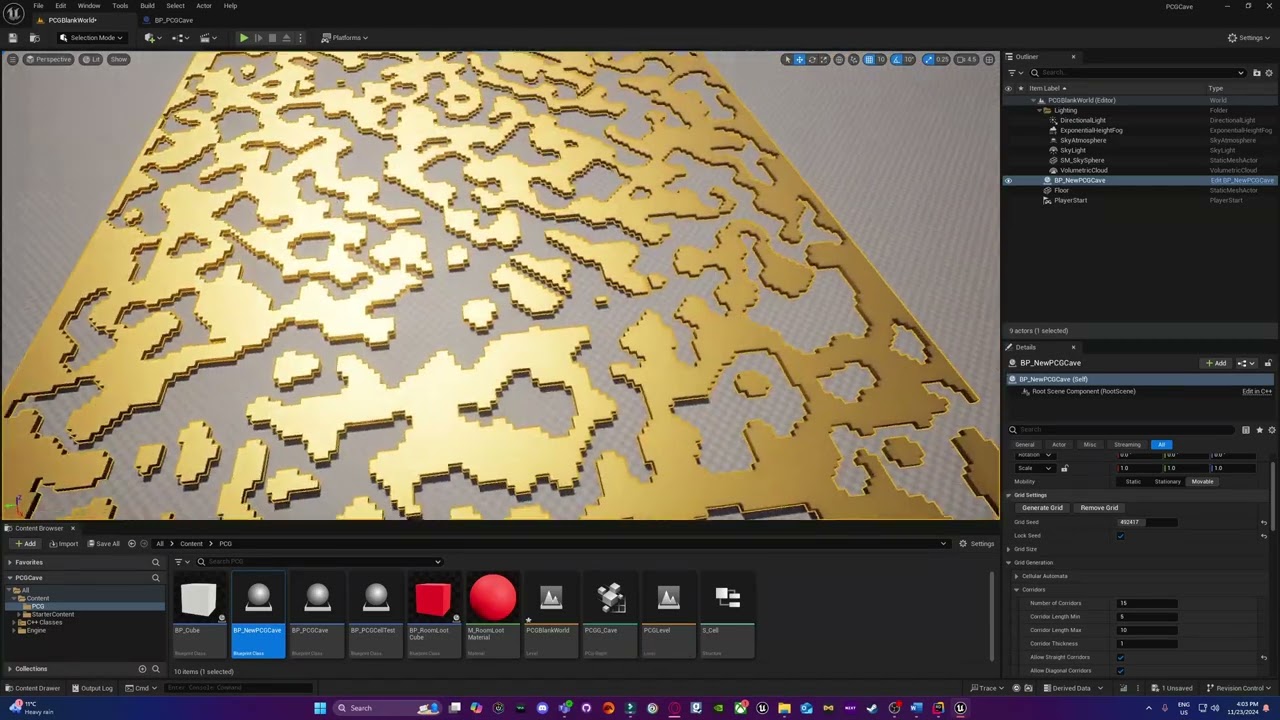Click the Save current level icon in toolbar

[13, 38]
